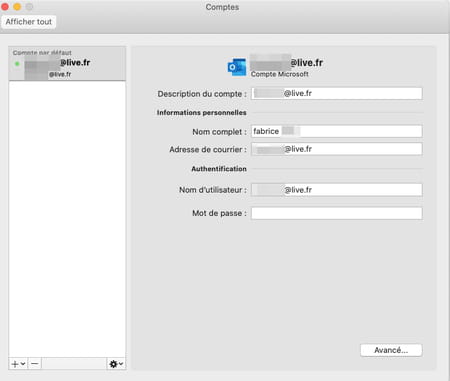Select the @live.fr account in sidebar
The height and width of the screenshot is (381, 450).
coord(67,64)
